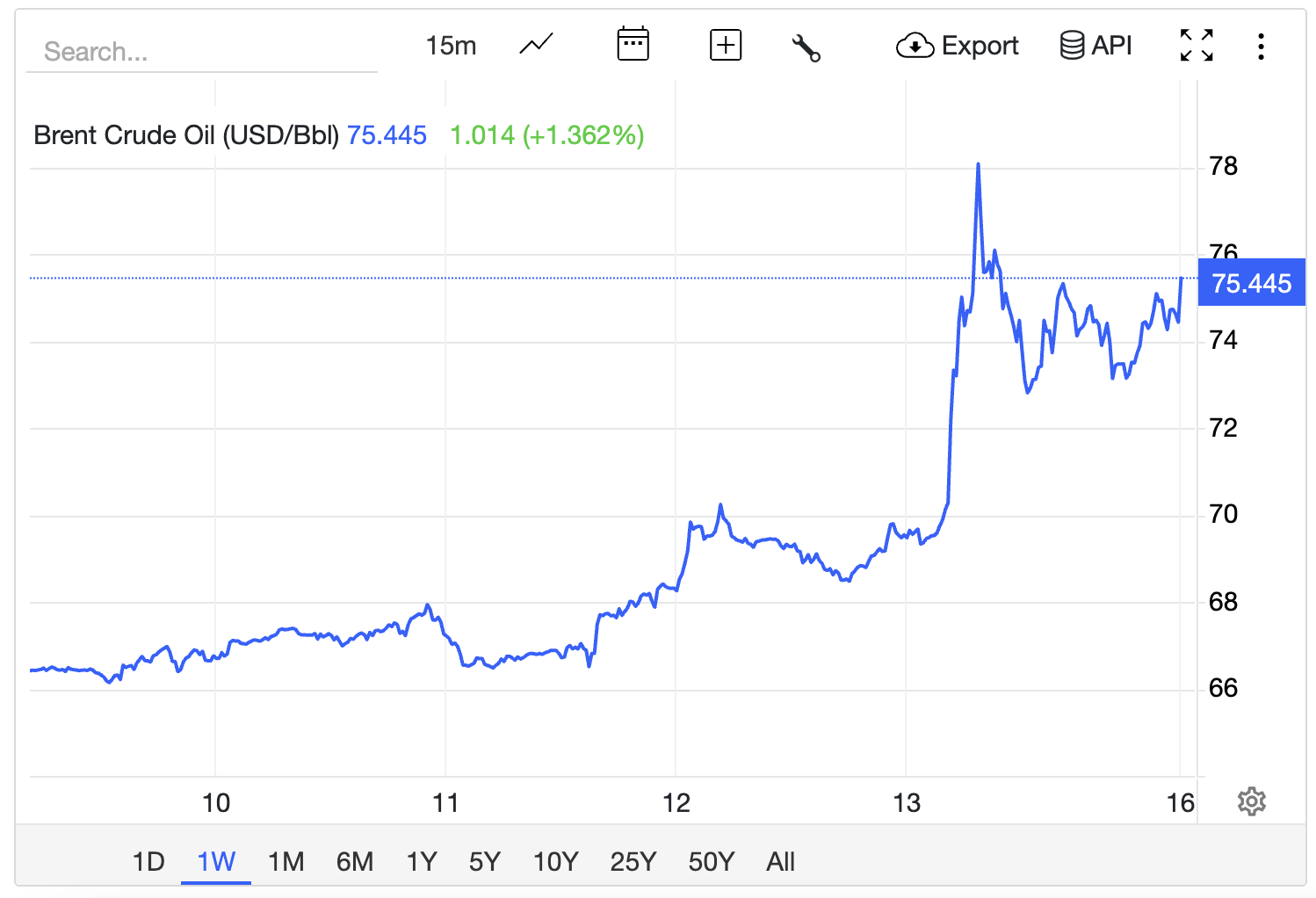Click the Export cloud download button
Viewport: 1316px width, 898px height.
pyautogui.click(x=957, y=45)
